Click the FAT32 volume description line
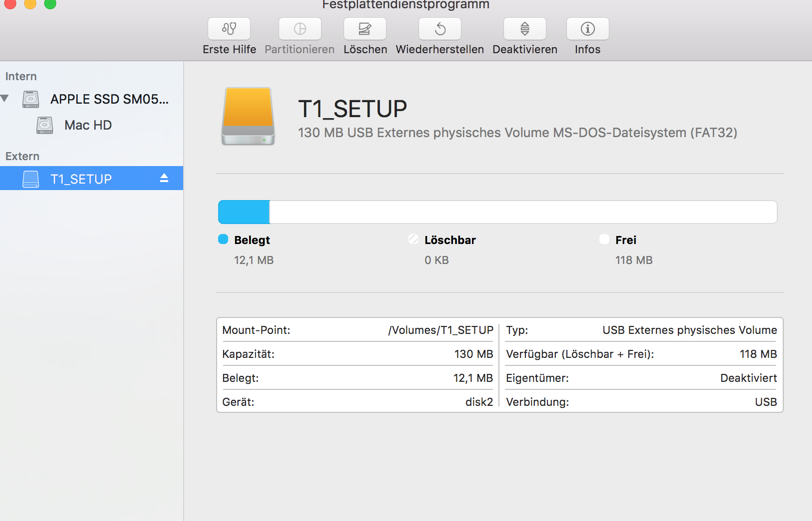 (517, 133)
